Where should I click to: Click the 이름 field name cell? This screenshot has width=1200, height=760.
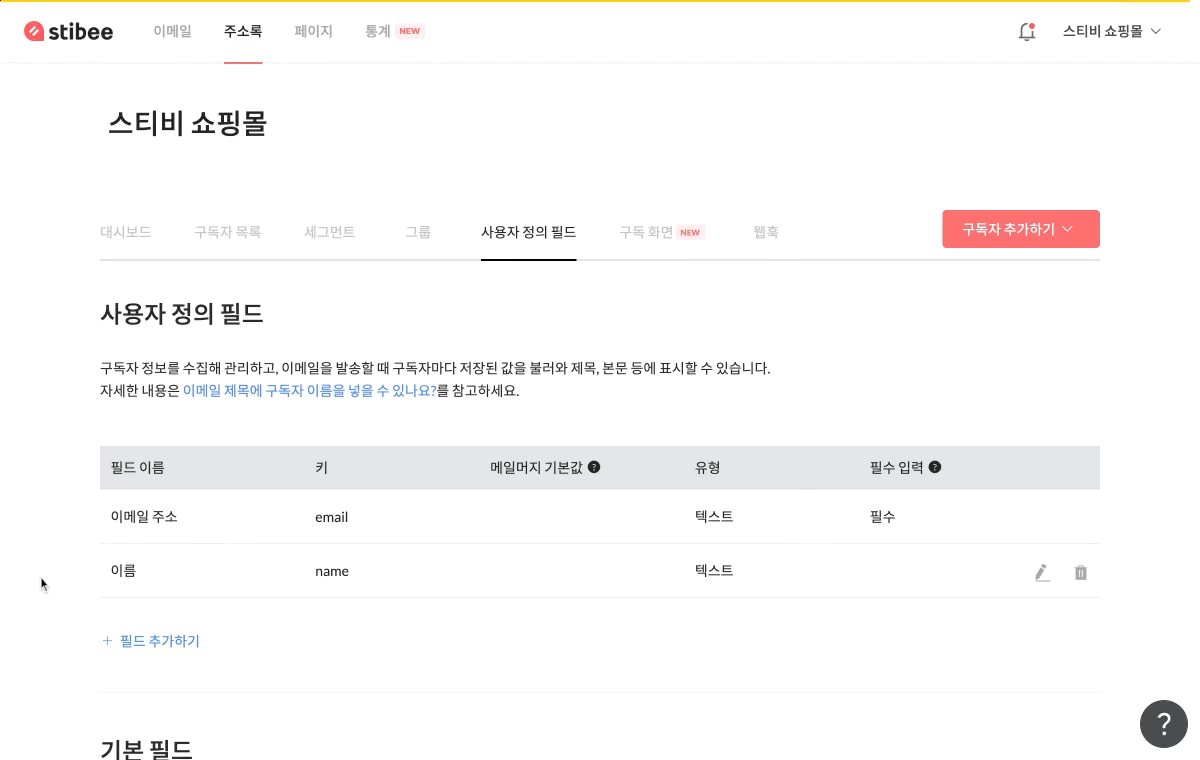tap(123, 571)
